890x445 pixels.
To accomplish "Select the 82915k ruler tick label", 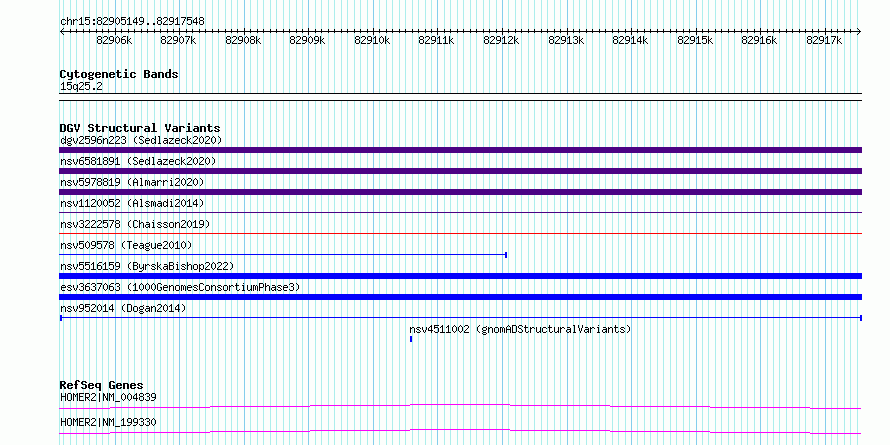I will (x=695, y=40).
